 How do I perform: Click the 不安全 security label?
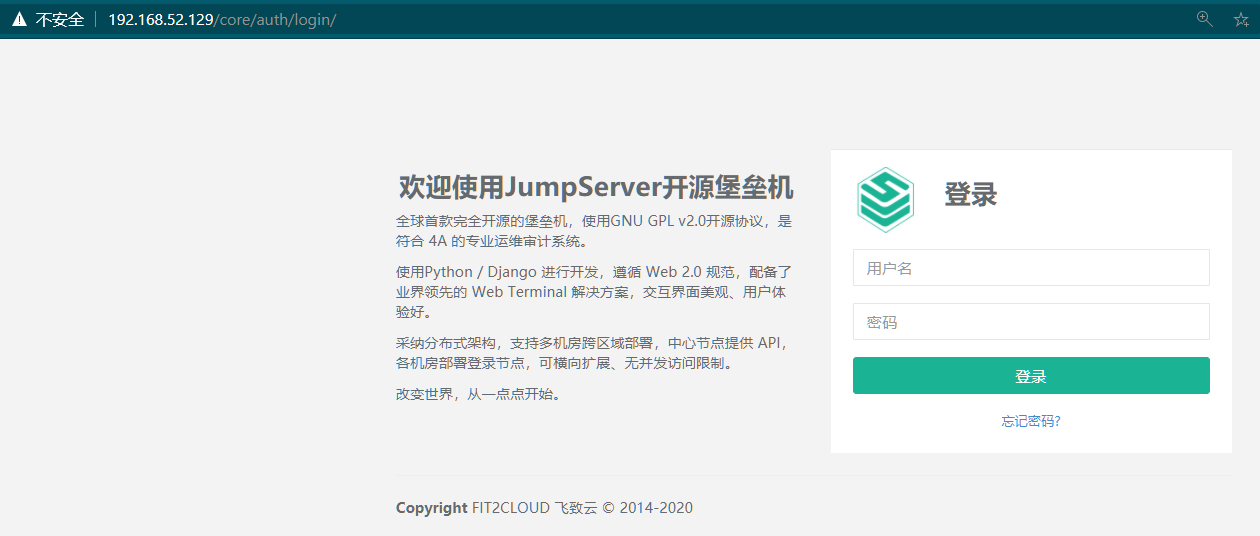point(60,20)
